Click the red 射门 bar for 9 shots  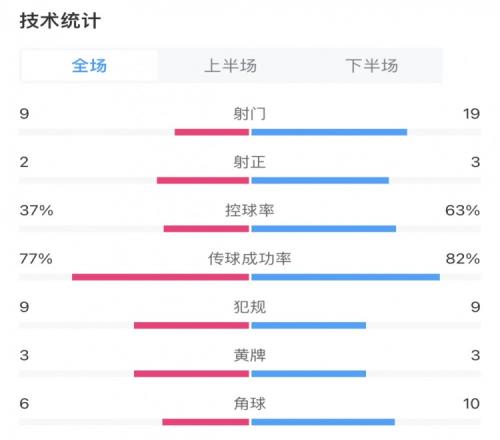click(x=212, y=132)
